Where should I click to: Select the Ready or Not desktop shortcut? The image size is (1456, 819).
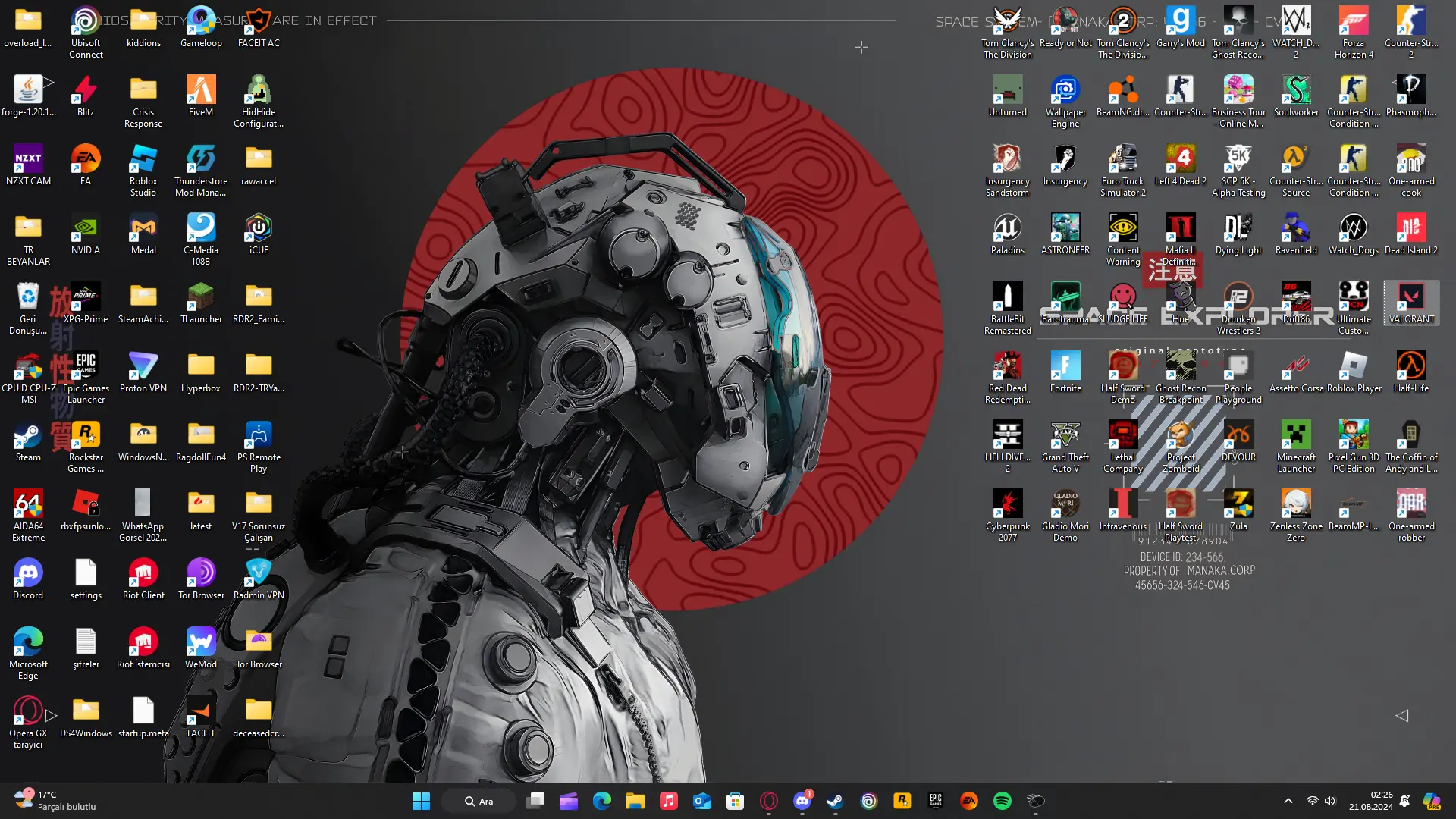[1065, 27]
